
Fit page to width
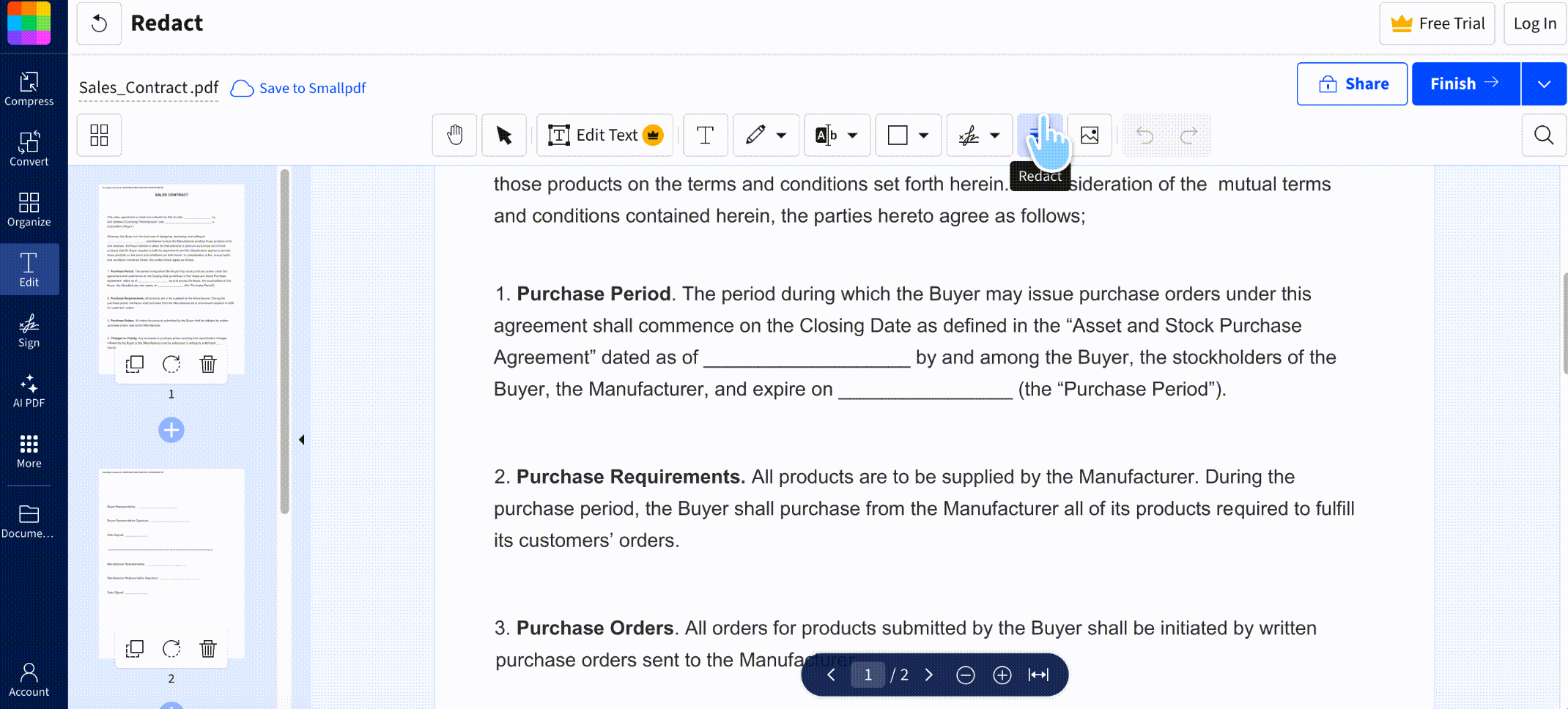pos(1039,675)
